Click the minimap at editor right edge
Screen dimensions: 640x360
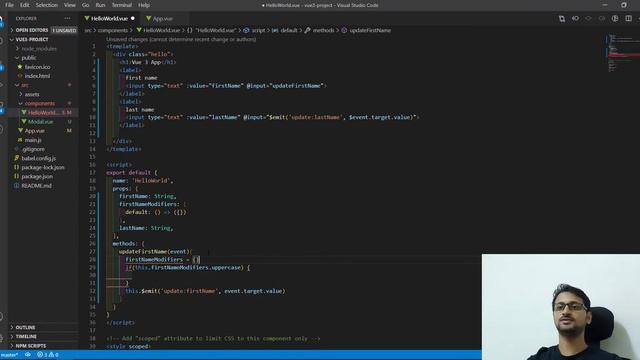coord(622,53)
